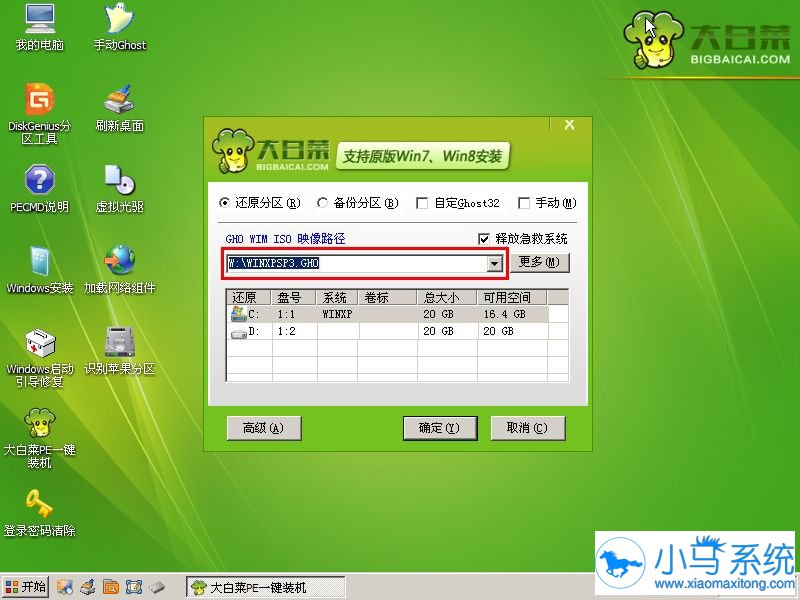Image resolution: width=800 pixels, height=600 pixels.
Task: Click the 可用空间 column header
Action: tap(512, 297)
